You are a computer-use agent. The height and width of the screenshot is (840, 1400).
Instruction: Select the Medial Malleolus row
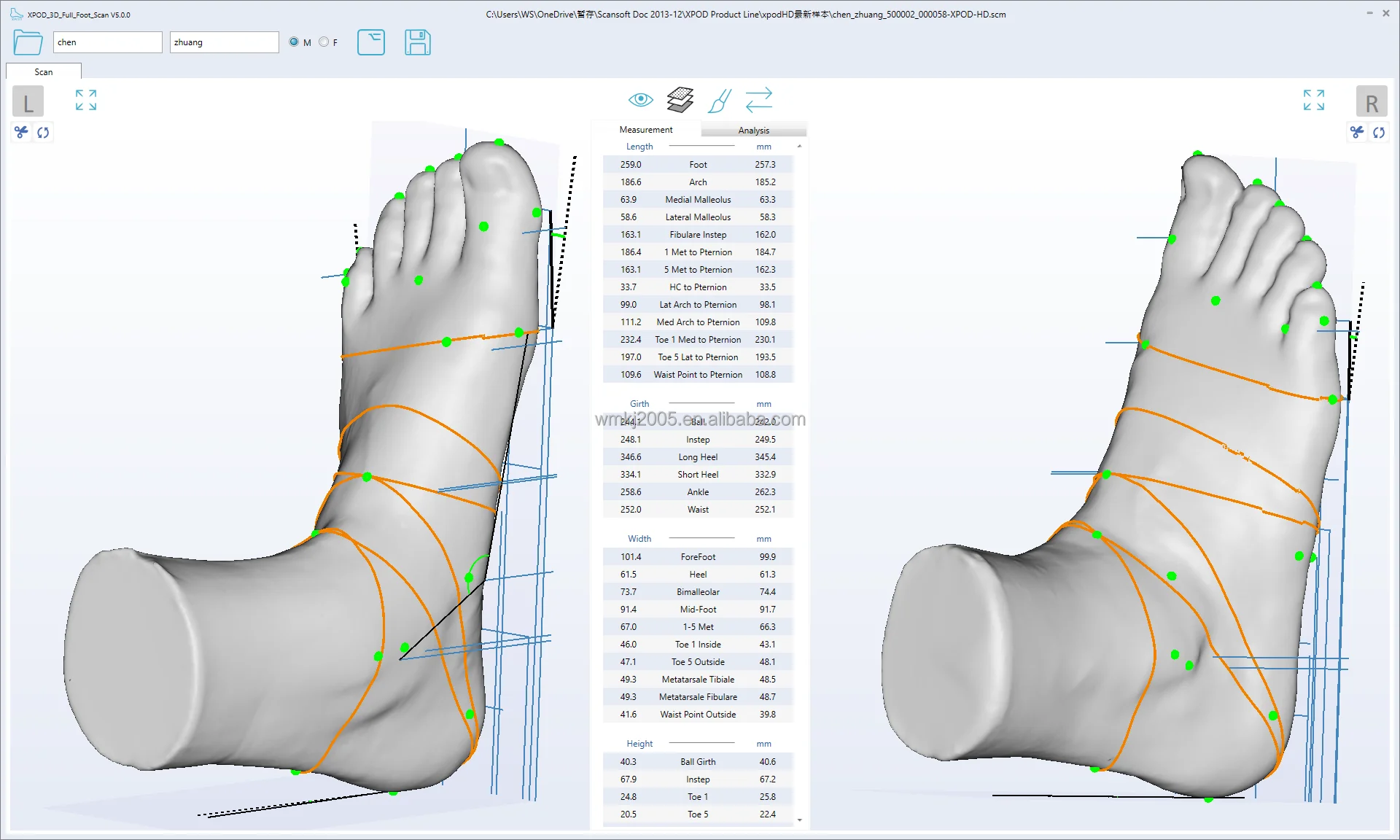[698, 200]
